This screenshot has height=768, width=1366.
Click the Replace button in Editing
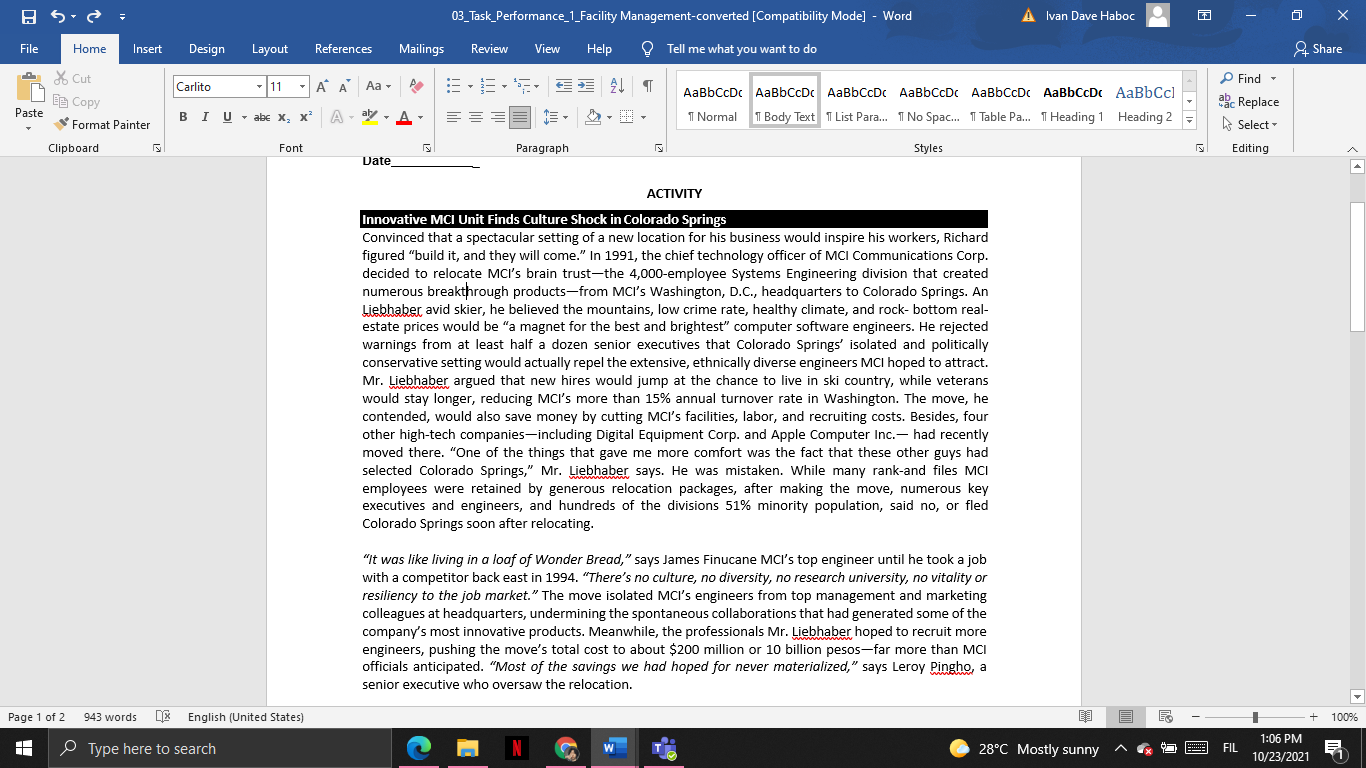[x=1249, y=102]
